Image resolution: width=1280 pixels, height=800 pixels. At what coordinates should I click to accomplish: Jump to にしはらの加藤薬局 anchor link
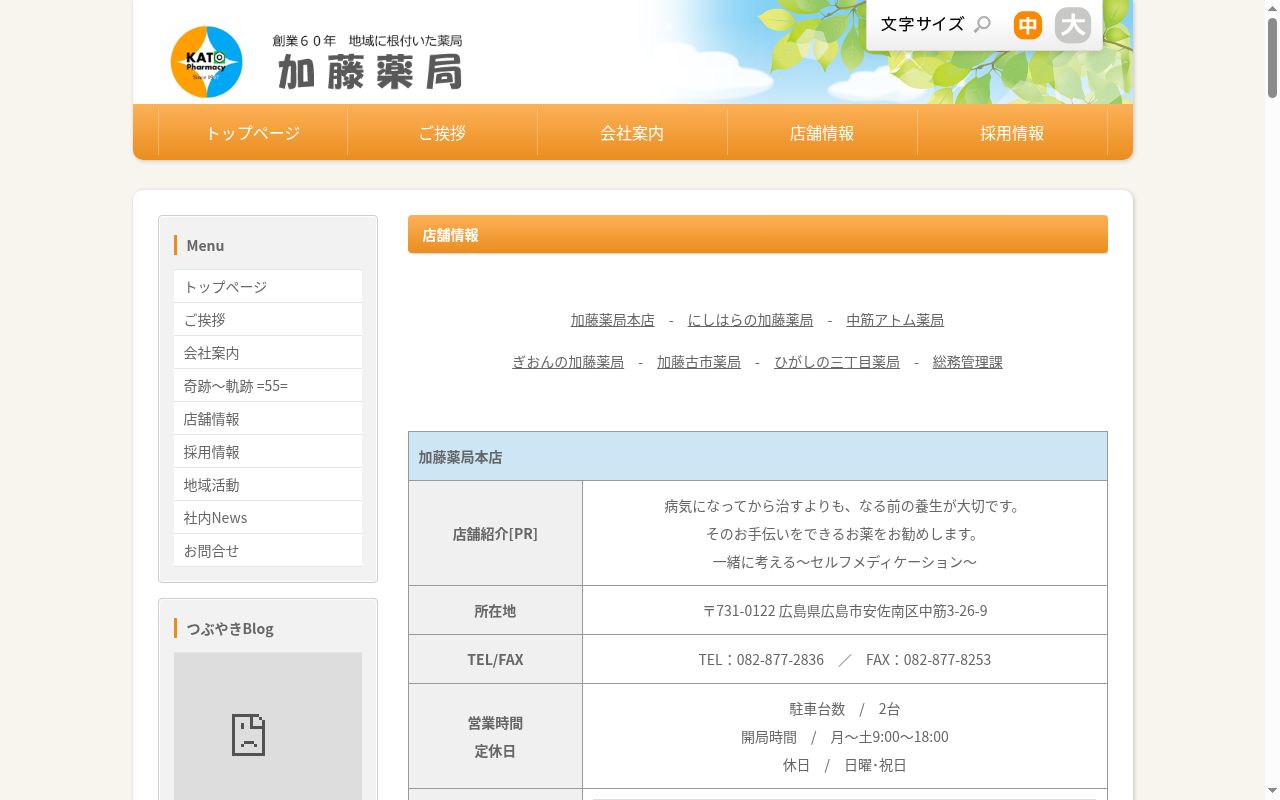(751, 320)
